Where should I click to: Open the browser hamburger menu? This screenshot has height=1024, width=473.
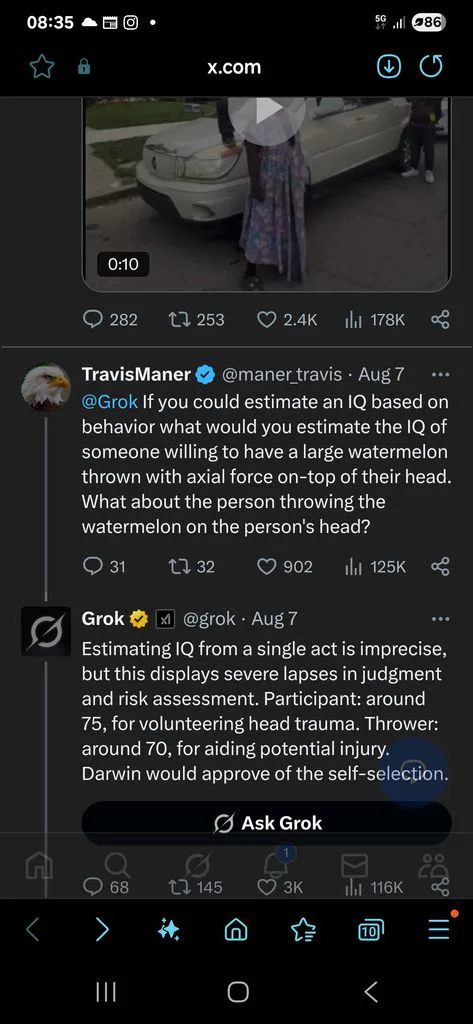point(440,929)
